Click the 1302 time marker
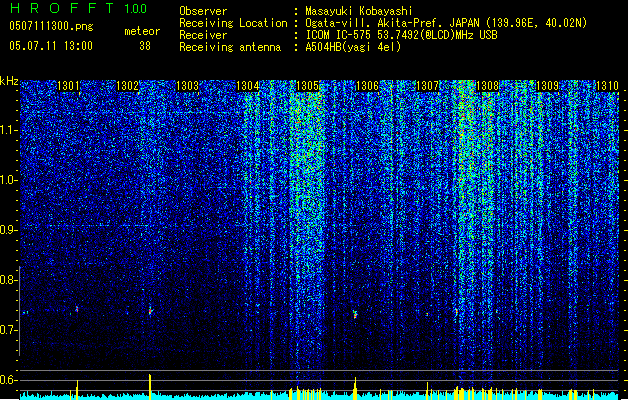This screenshot has height=400, width=629. point(127,86)
